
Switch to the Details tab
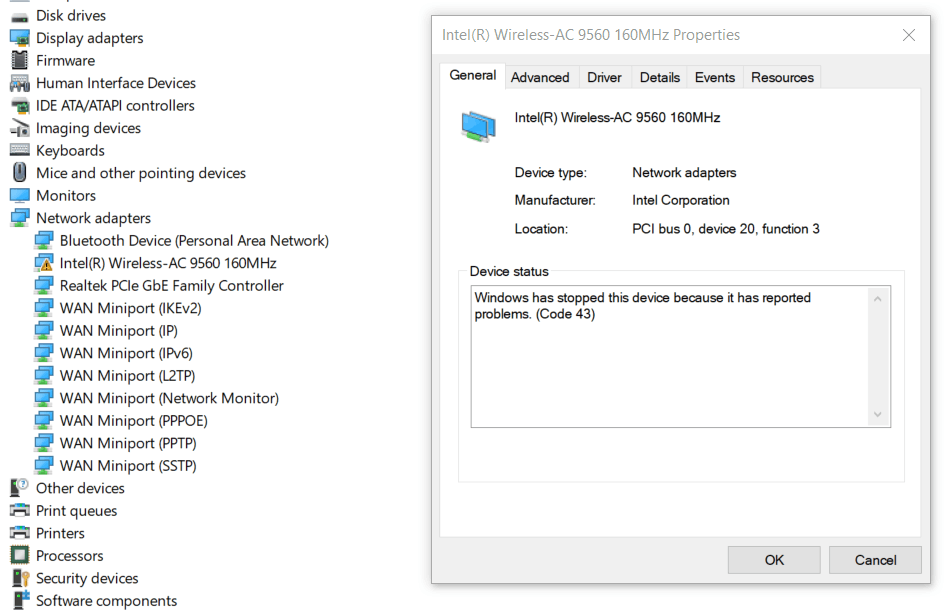point(660,77)
